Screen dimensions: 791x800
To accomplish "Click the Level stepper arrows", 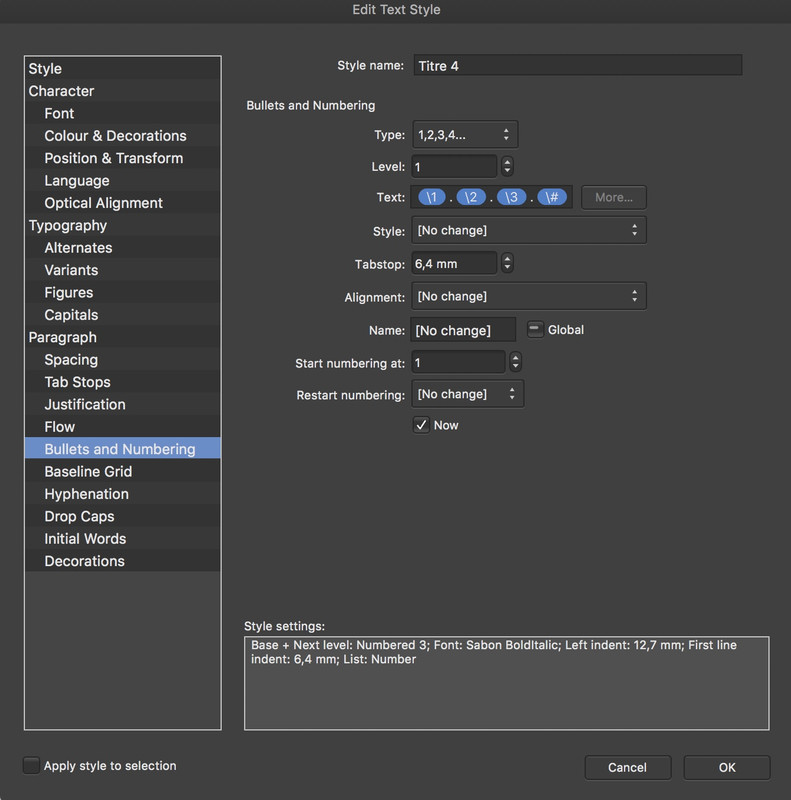I will [507, 166].
